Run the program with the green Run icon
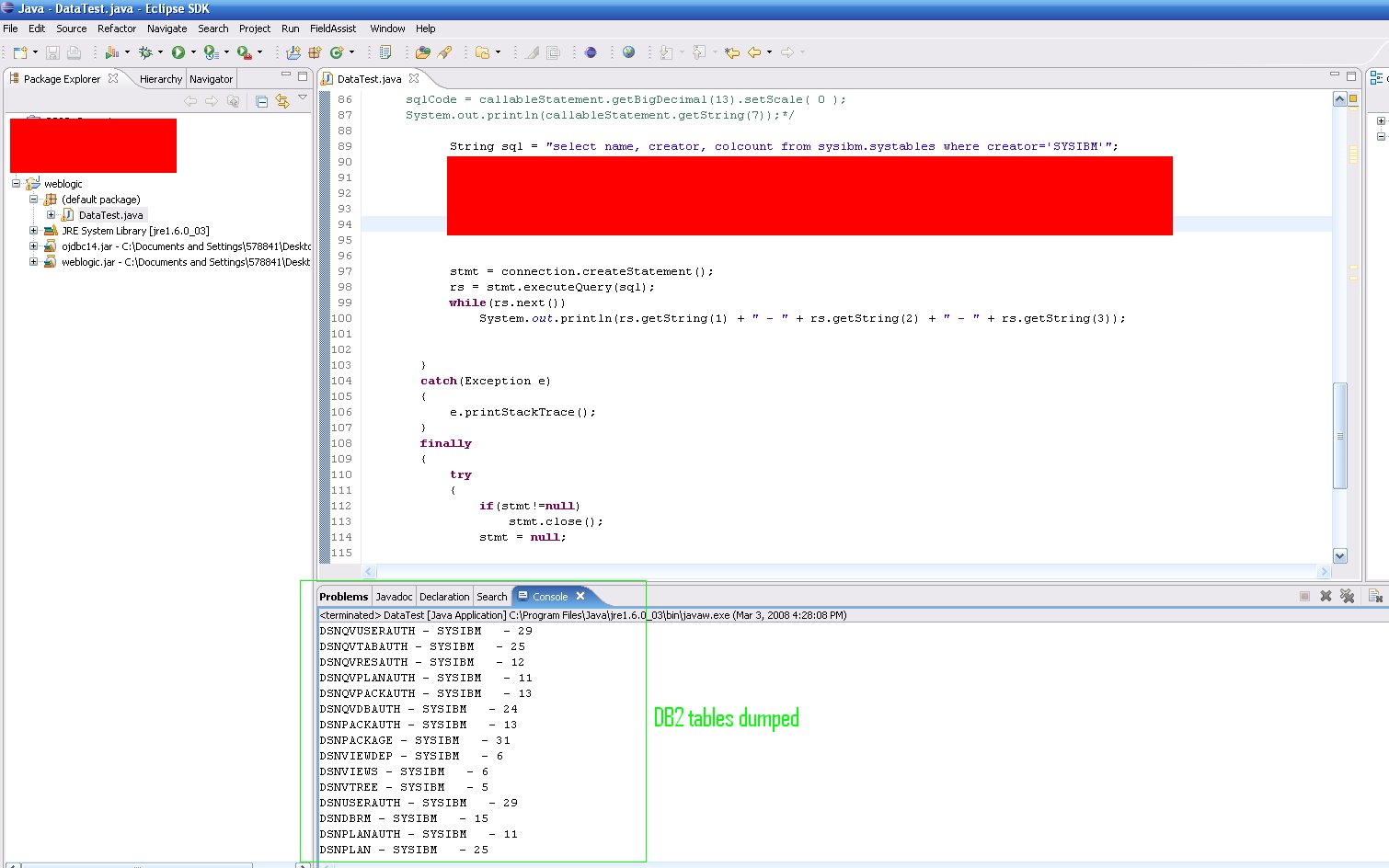The width and height of the screenshot is (1389, 868). coord(178,52)
